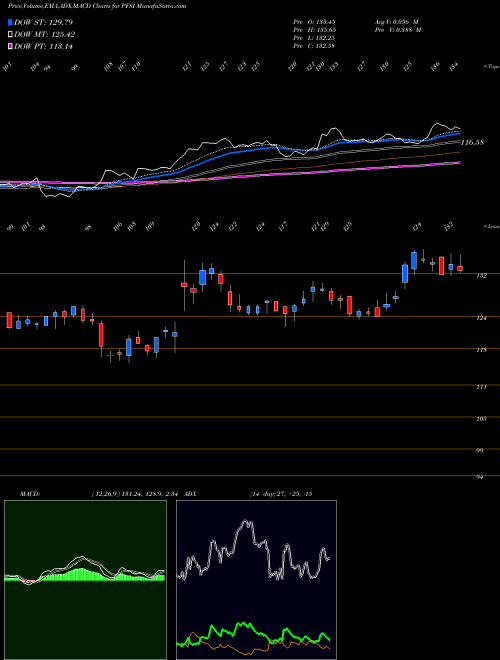Select the 'DOW MT: 125.42' label
The width and height of the screenshot is (500, 660).
[45, 35]
